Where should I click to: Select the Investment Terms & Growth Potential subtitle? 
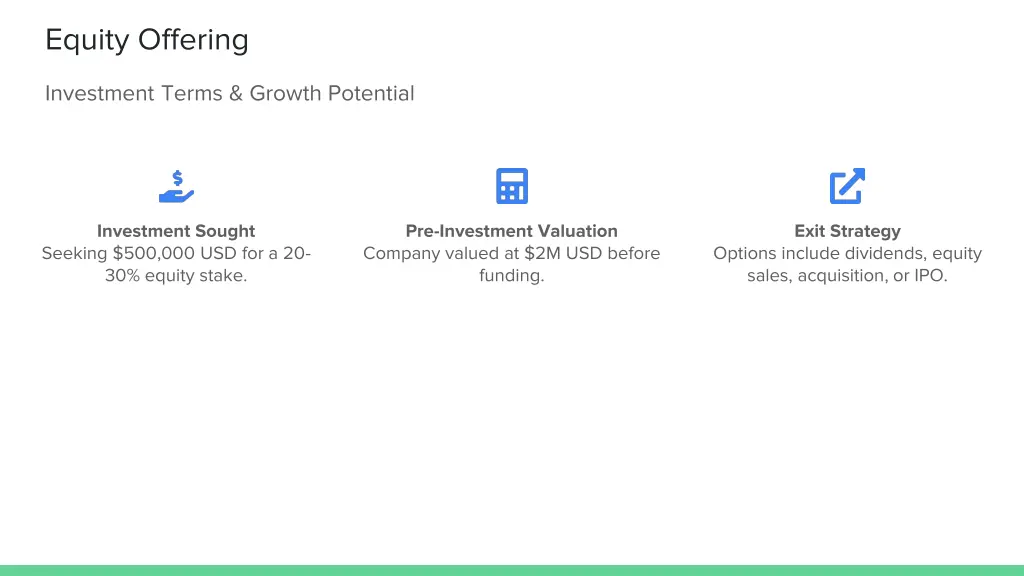coord(230,93)
